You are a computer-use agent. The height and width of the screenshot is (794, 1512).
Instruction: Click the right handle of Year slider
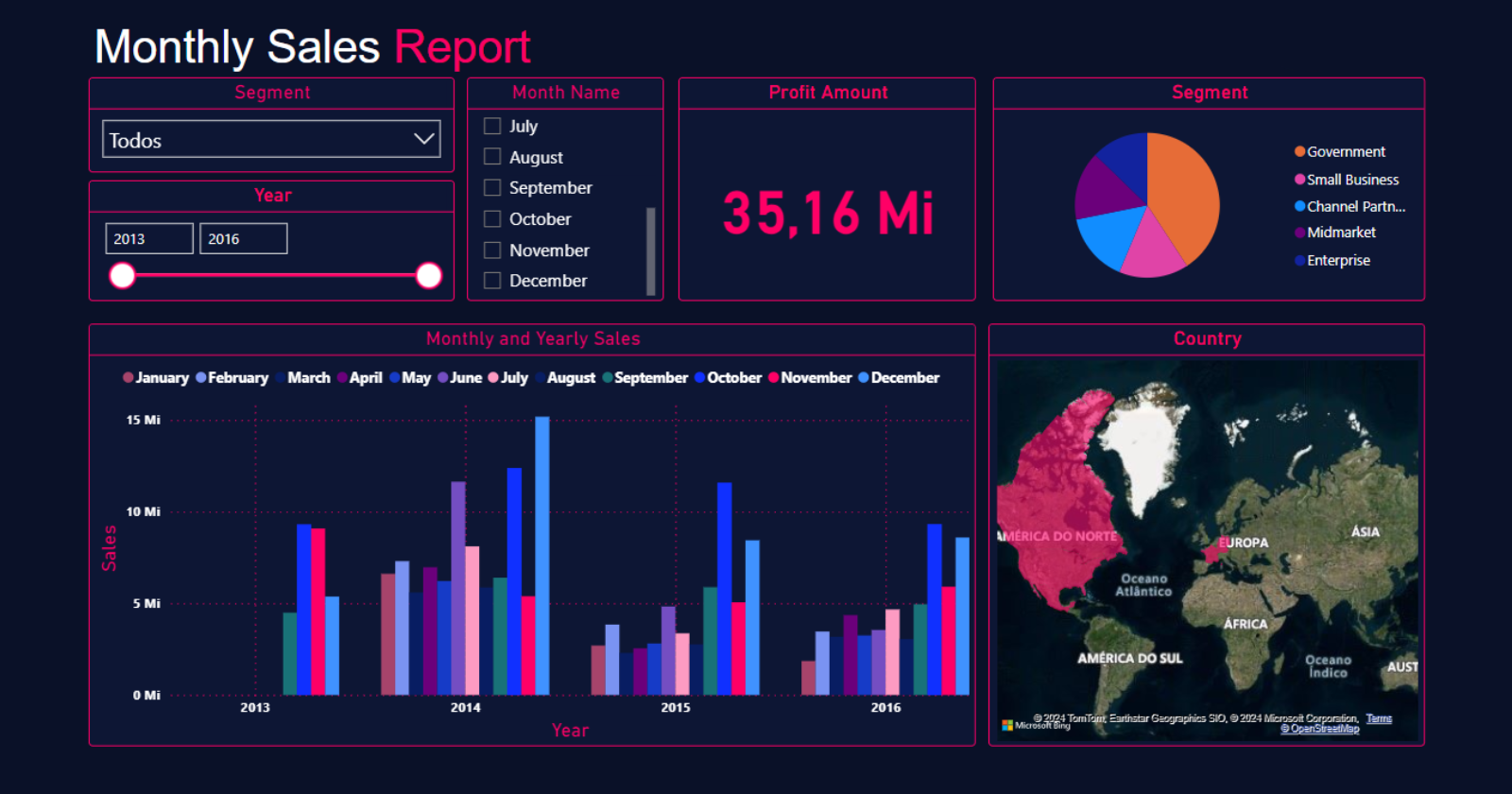point(429,276)
